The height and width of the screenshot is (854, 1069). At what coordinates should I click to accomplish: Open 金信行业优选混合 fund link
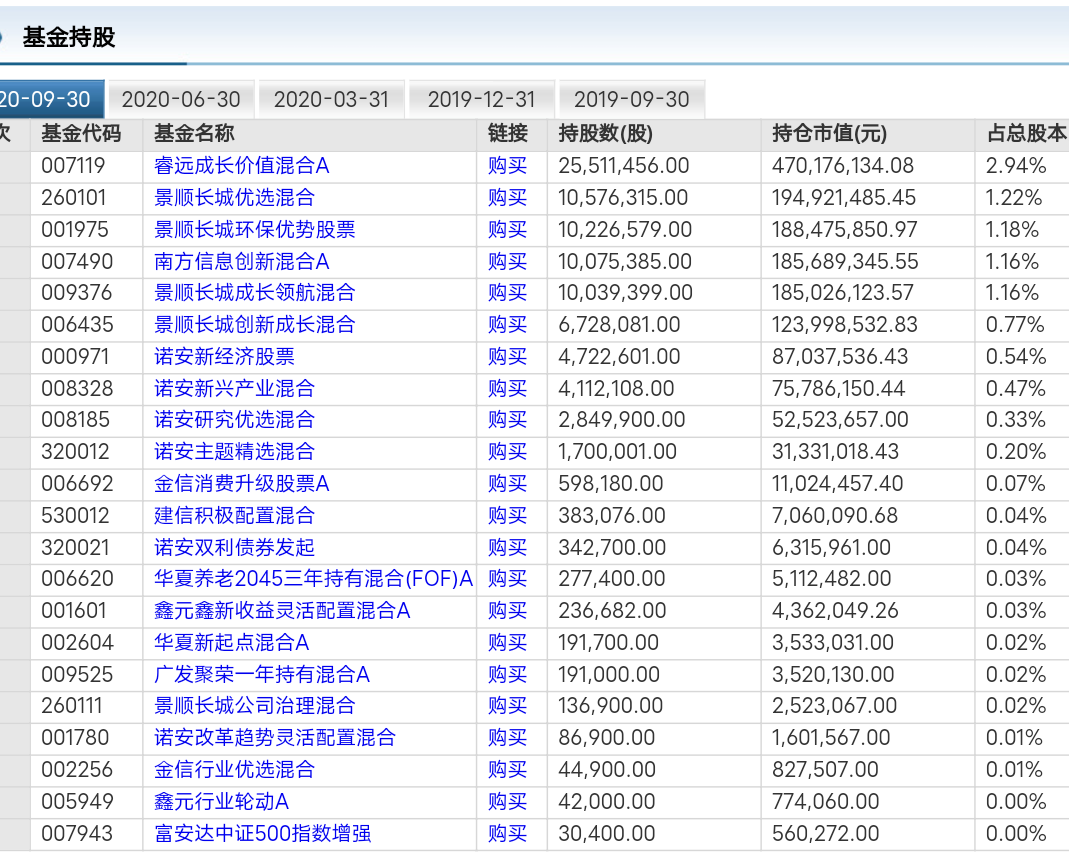[235, 770]
